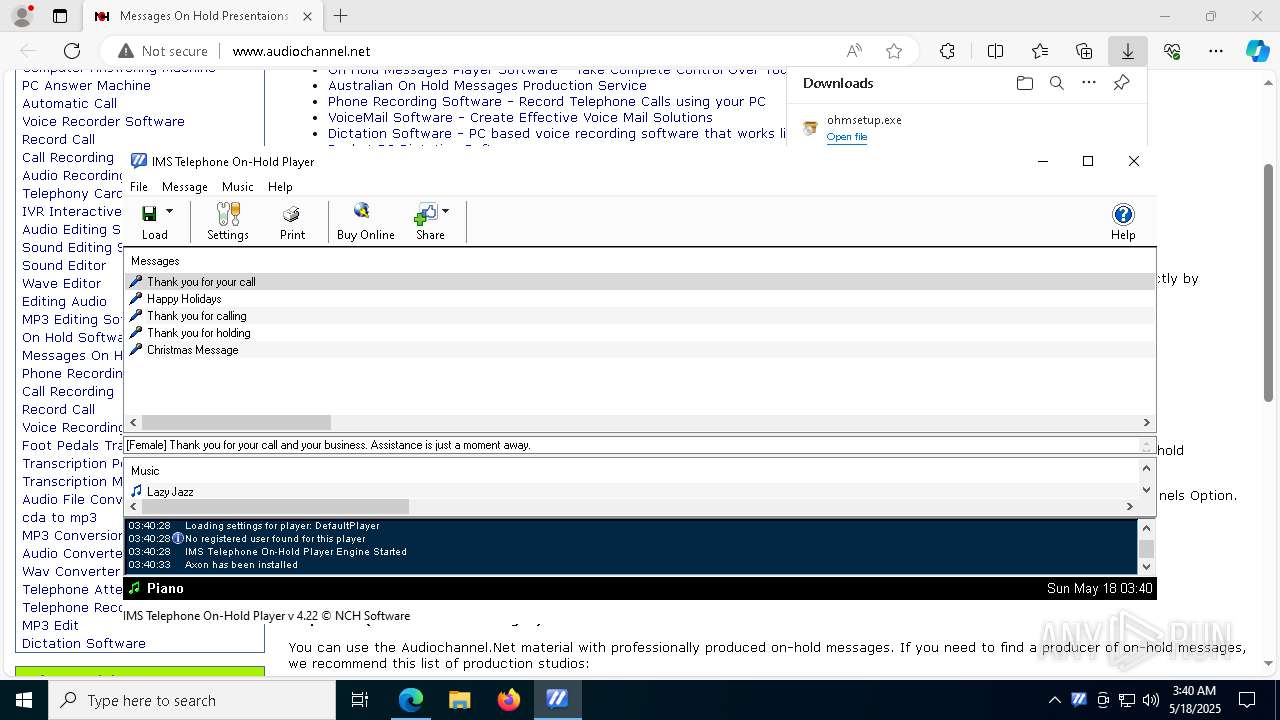Click the Buy Online toolbar icon
1280x720 pixels.
click(365, 221)
